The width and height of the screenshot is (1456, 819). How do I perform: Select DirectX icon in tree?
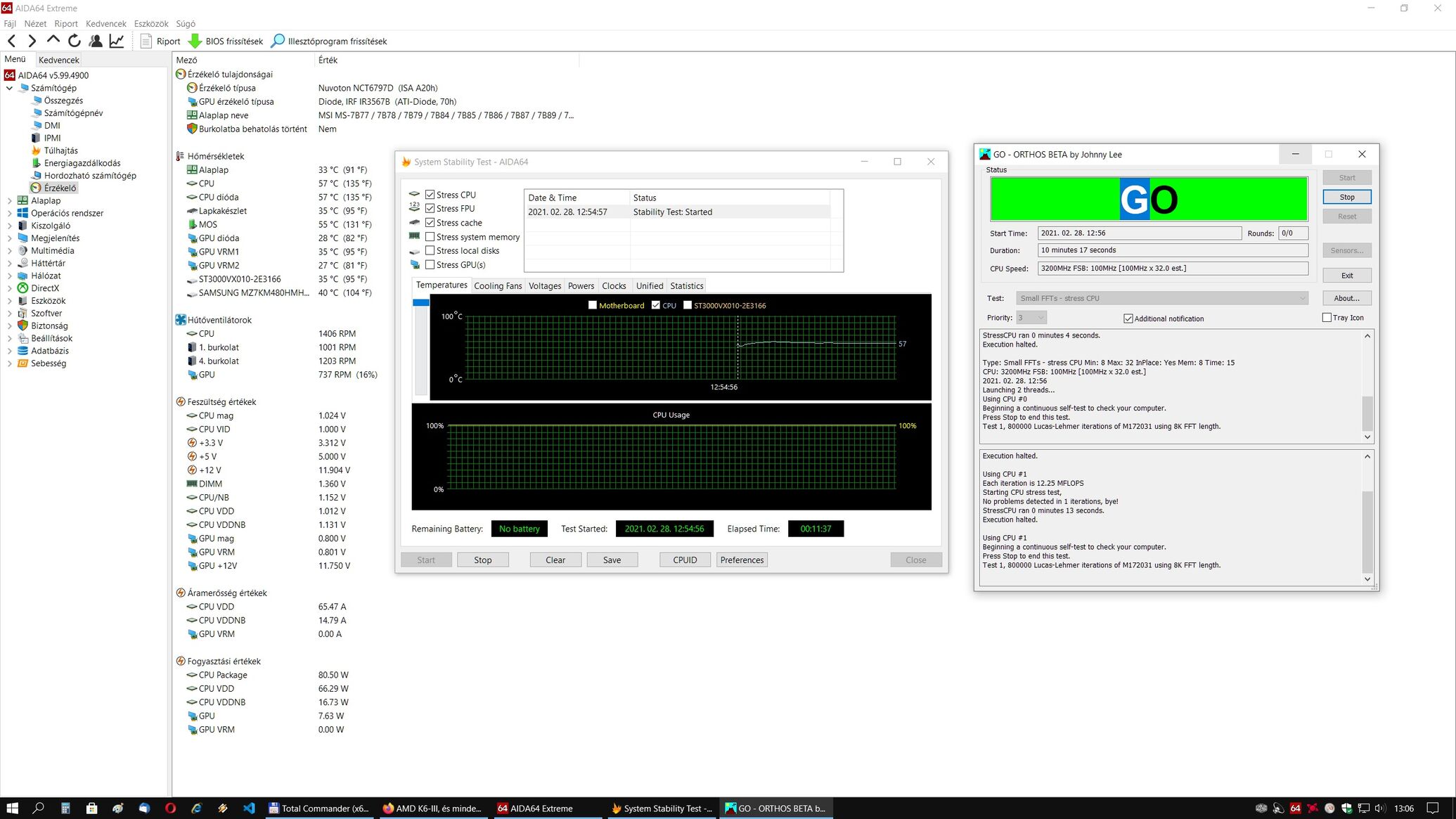pos(22,288)
